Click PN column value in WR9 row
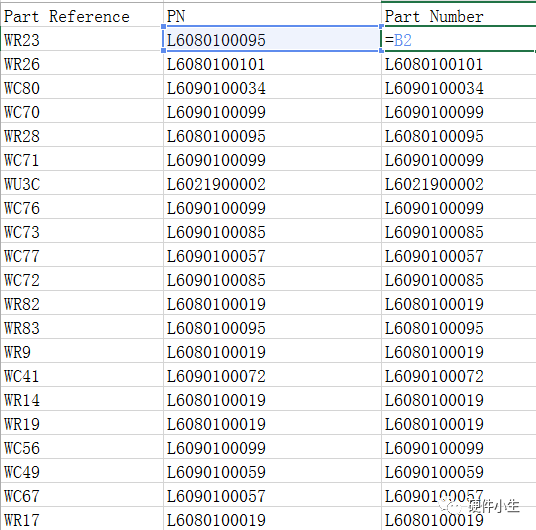 272,351
